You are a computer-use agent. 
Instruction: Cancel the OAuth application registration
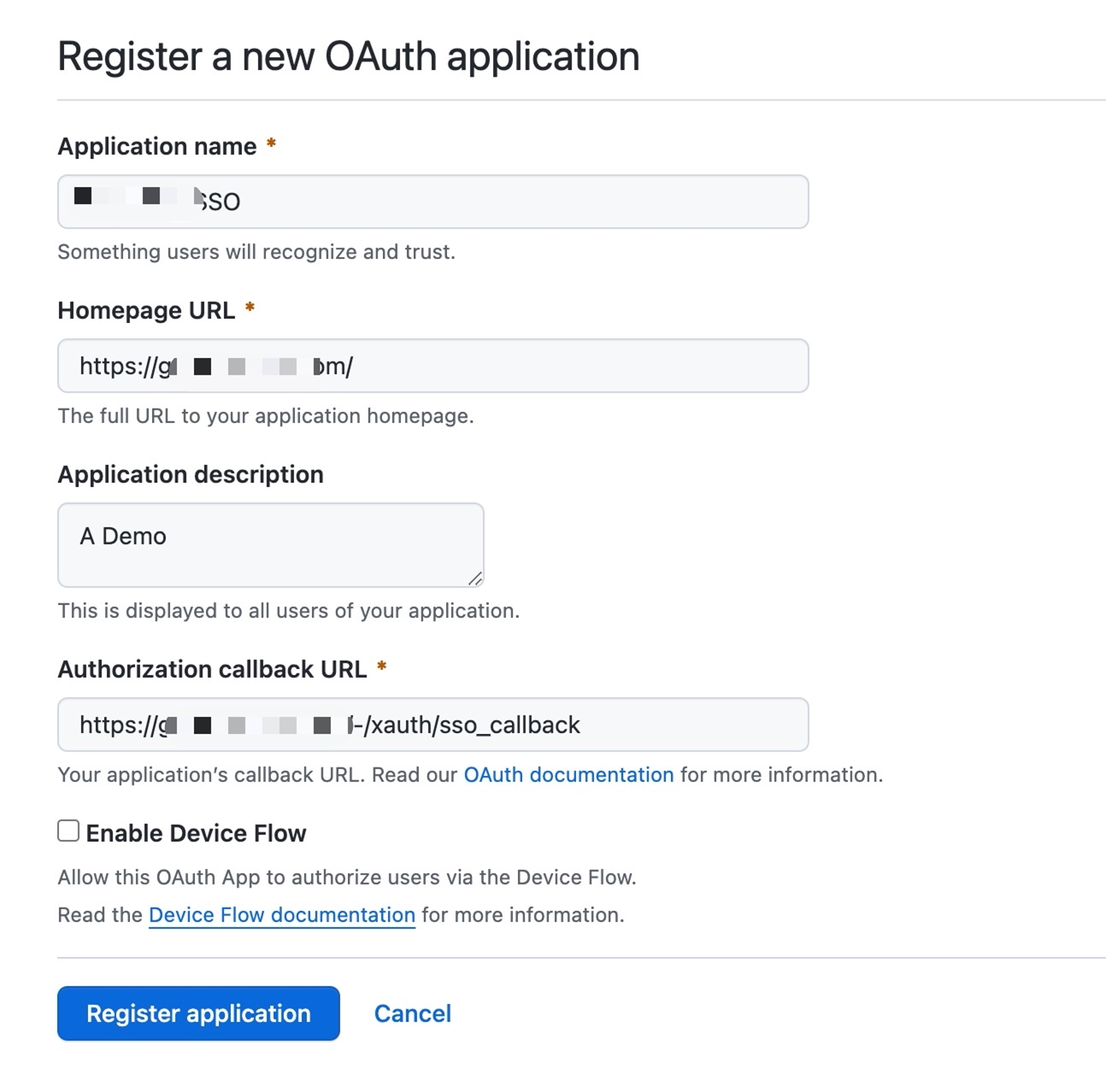[413, 1013]
